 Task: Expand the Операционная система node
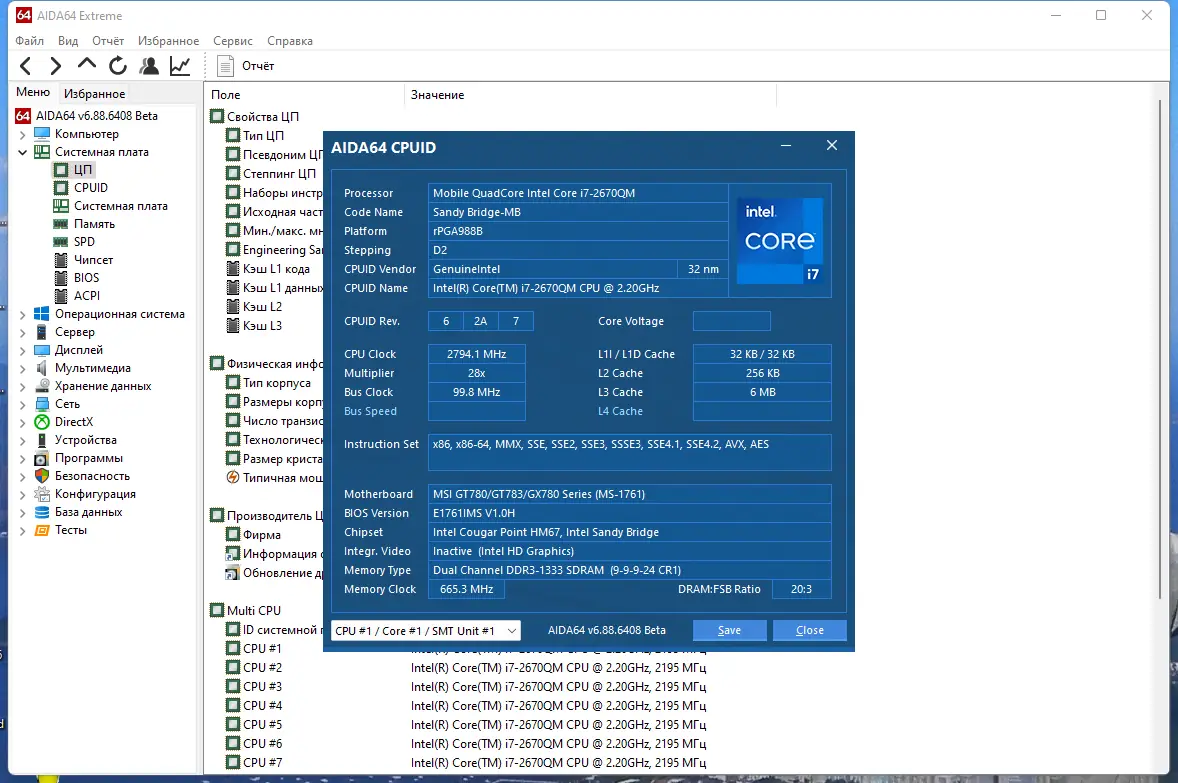[23, 314]
